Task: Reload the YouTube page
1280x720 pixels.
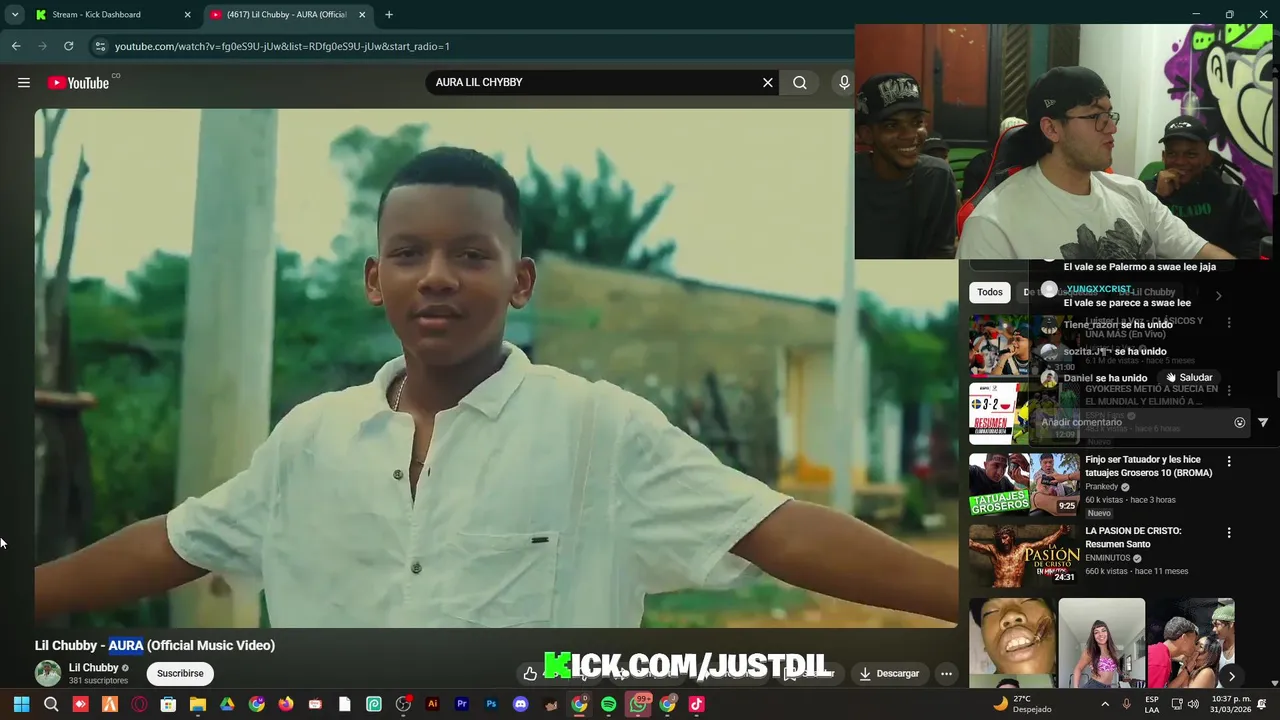Action: point(68,46)
